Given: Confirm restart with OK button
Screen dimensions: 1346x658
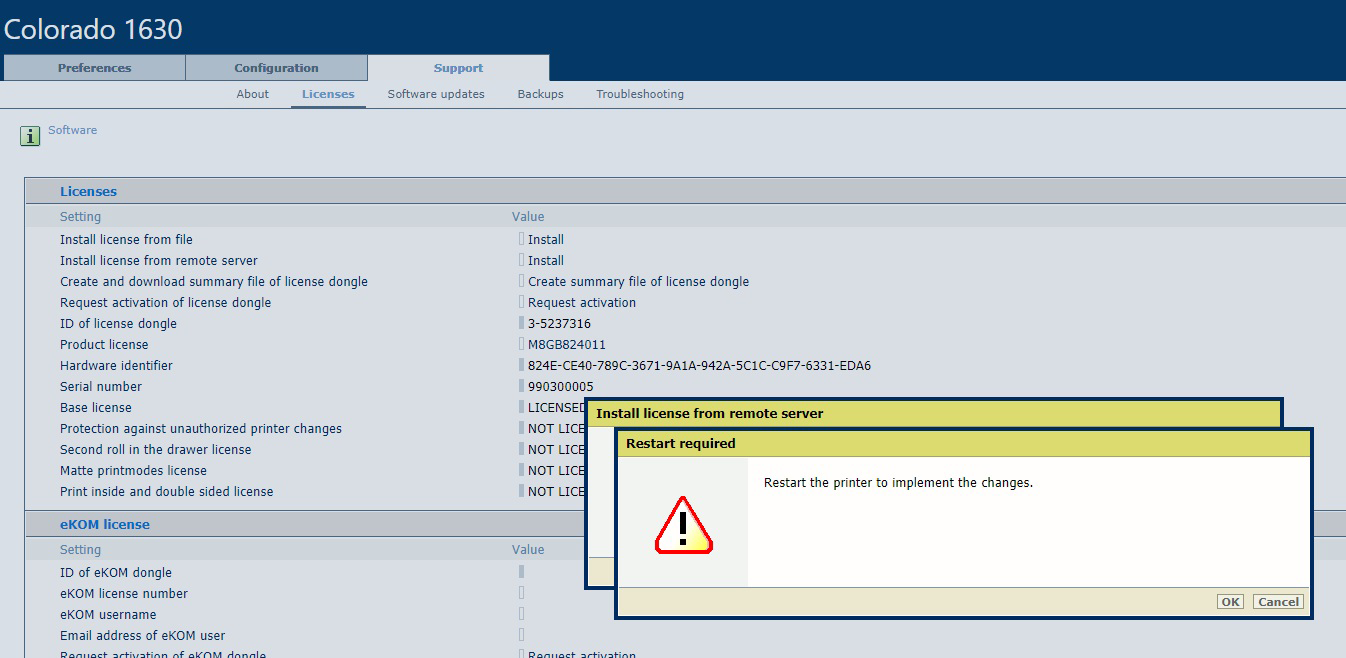Looking at the screenshot, I should click(x=1230, y=601).
